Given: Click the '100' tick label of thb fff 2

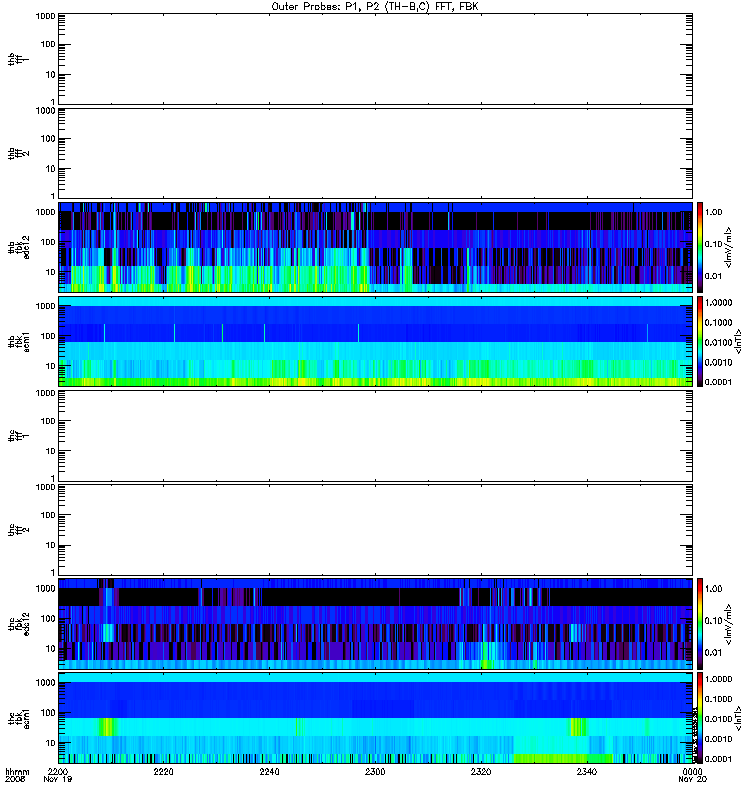Looking at the screenshot, I should point(48,139).
